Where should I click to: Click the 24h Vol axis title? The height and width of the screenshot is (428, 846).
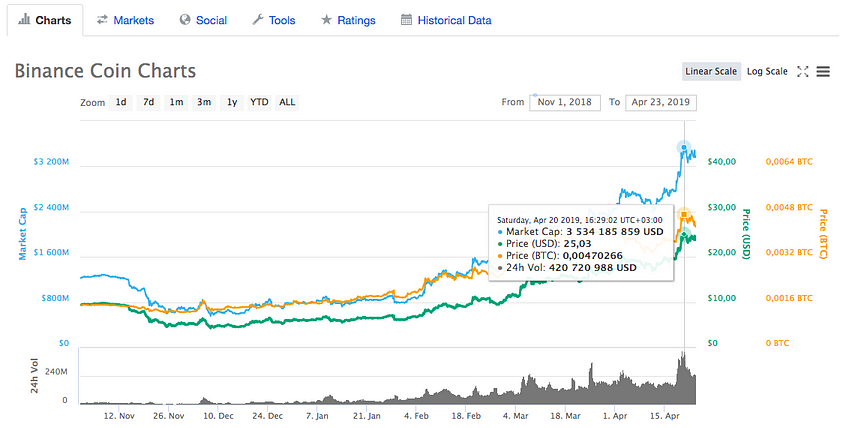(35, 376)
